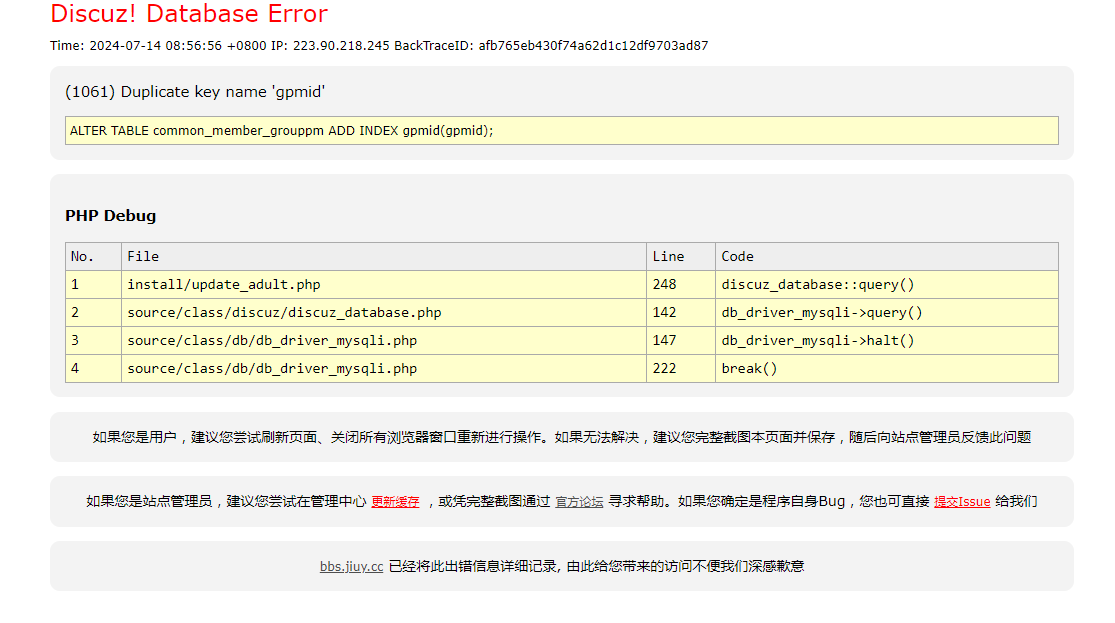Image resolution: width=1115 pixels, height=623 pixels.
Task: Click the BackTraceID hash value
Action: point(593,46)
